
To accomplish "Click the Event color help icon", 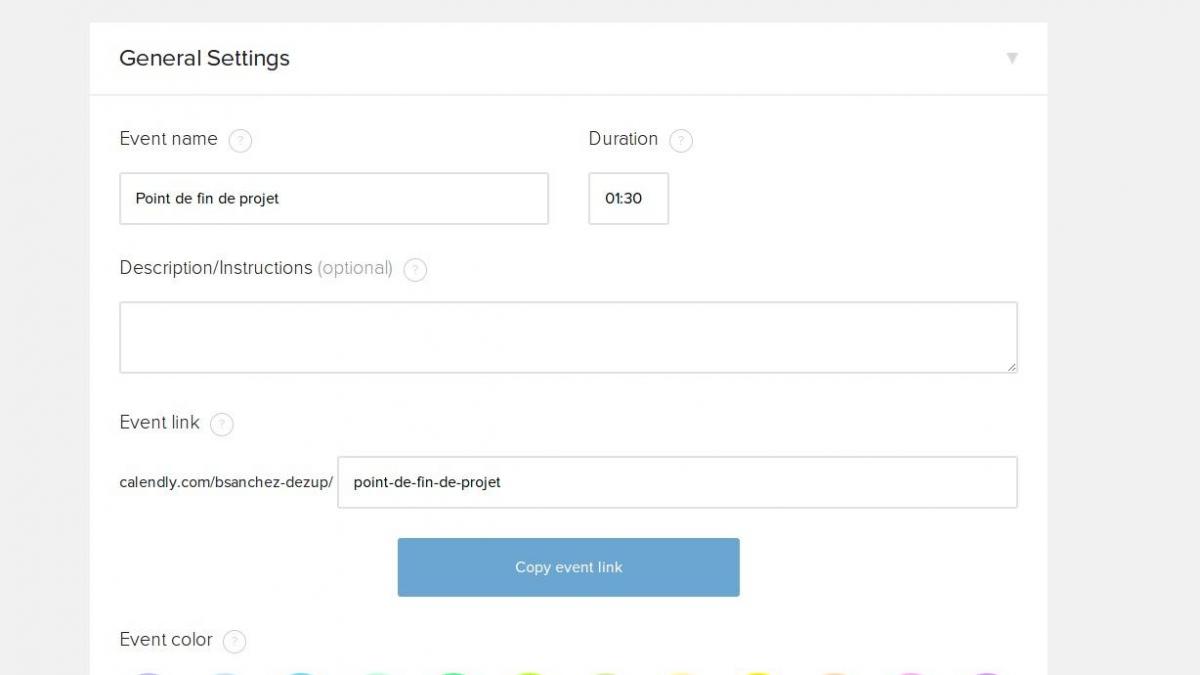I will coord(234,642).
